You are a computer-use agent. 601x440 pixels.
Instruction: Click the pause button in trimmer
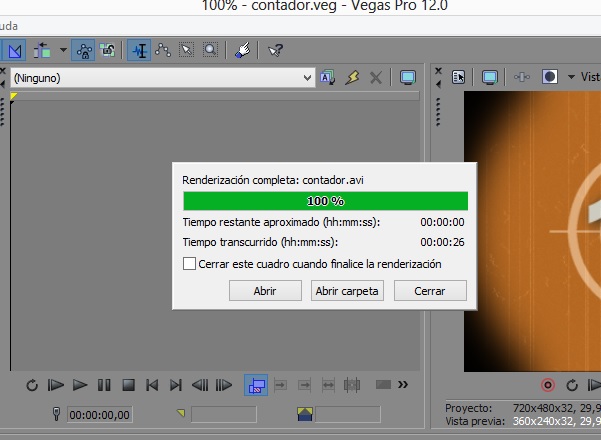[x=104, y=385]
